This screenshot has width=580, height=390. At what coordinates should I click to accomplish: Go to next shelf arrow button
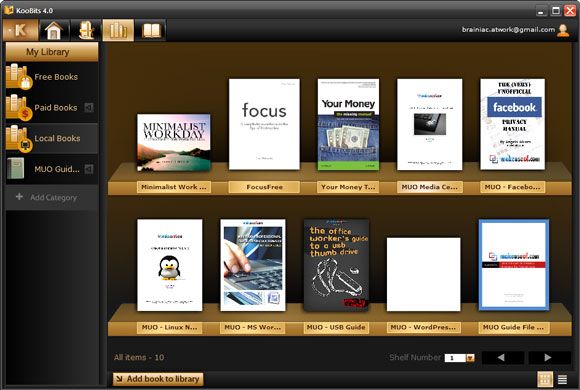(549, 357)
